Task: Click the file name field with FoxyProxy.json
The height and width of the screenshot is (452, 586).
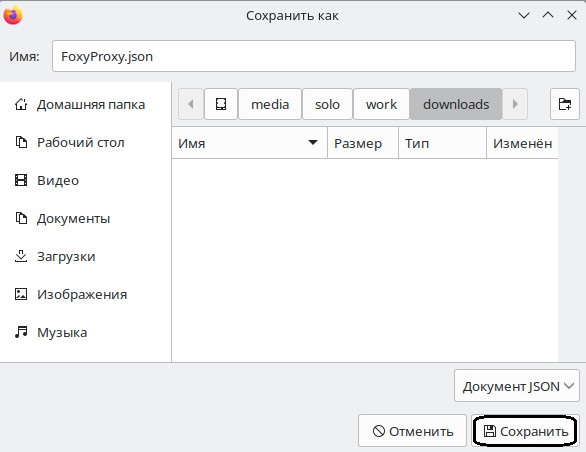Action: coord(314,56)
